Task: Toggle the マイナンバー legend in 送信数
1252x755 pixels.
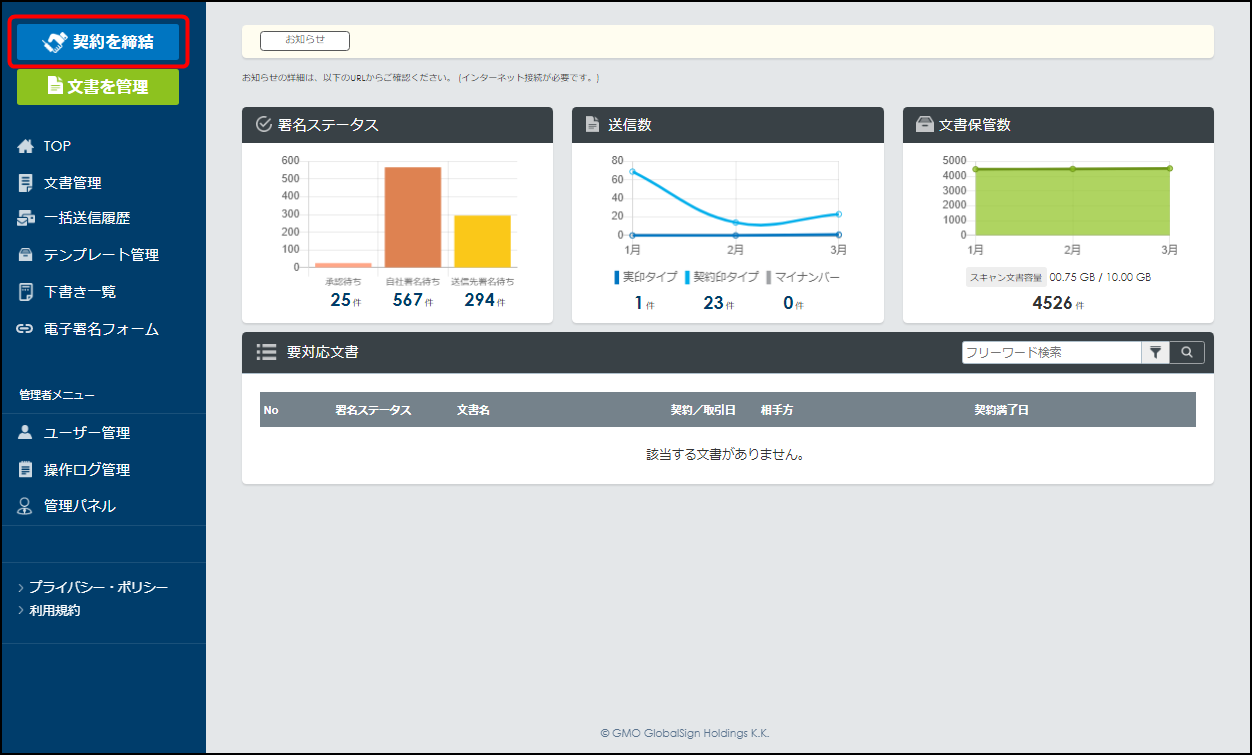Action: [x=804, y=277]
